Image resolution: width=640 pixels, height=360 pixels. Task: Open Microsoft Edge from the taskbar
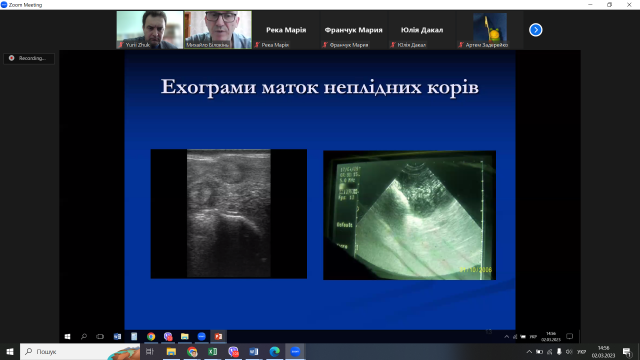point(275,351)
